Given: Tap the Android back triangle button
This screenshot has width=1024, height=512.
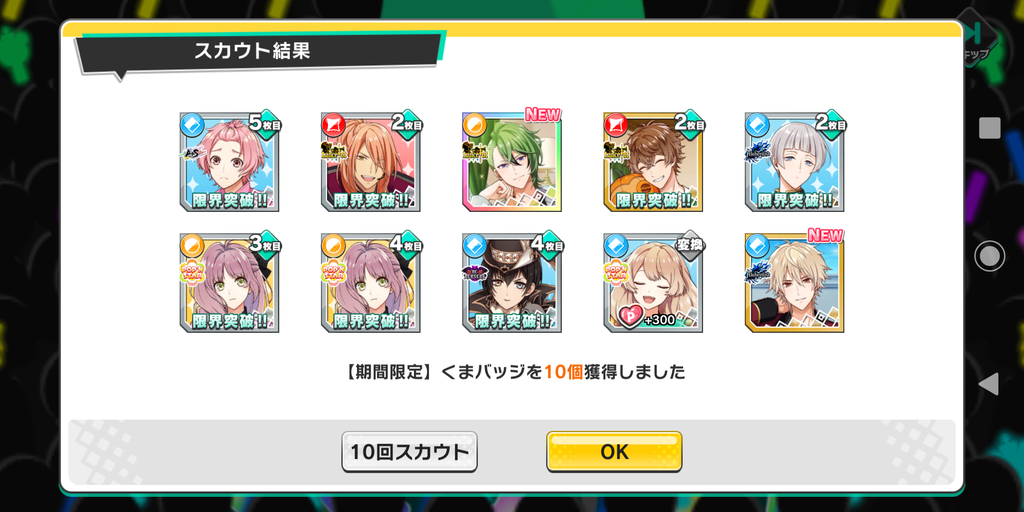Looking at the screenshot, I should click(x=989, y=384).
